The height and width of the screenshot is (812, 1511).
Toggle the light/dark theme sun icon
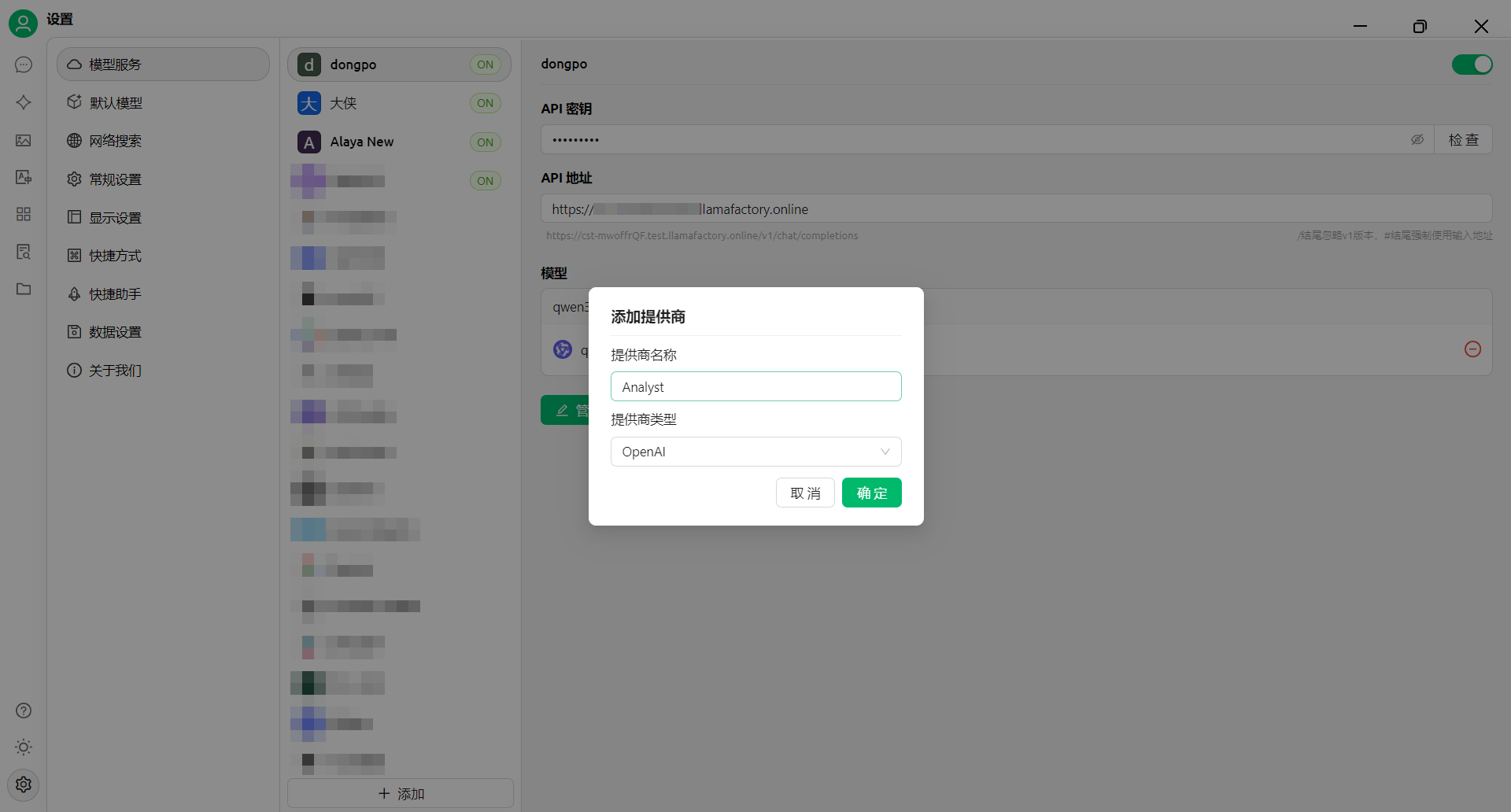23,747
